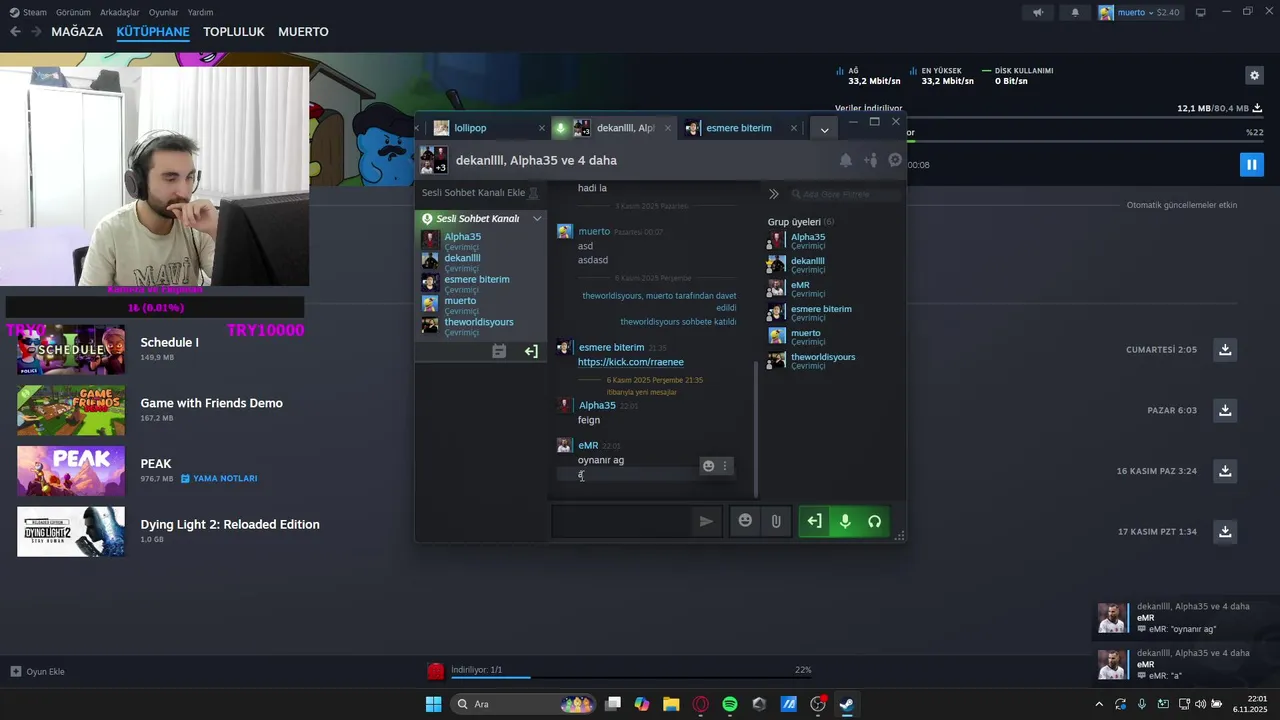1280x720 pixels.
Task: Open saved channel notes icon in sidebar
Action: (x=499, y=351)
